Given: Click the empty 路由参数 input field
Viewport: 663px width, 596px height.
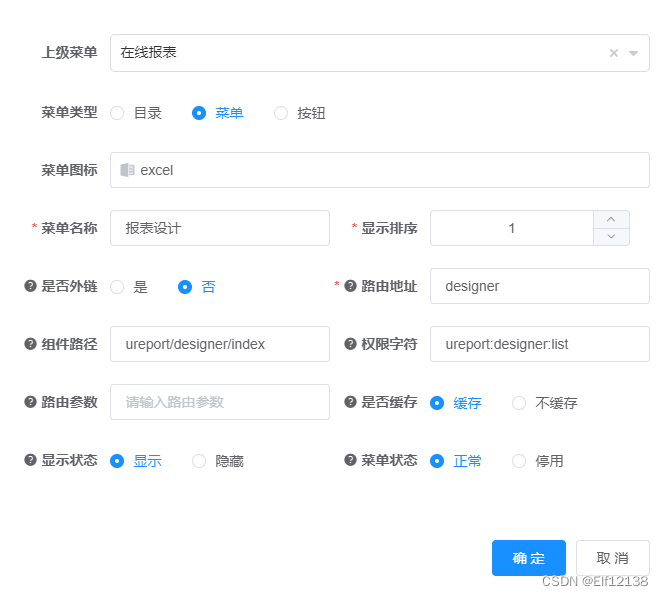Looking at the screenshot, I should (220, 402).
